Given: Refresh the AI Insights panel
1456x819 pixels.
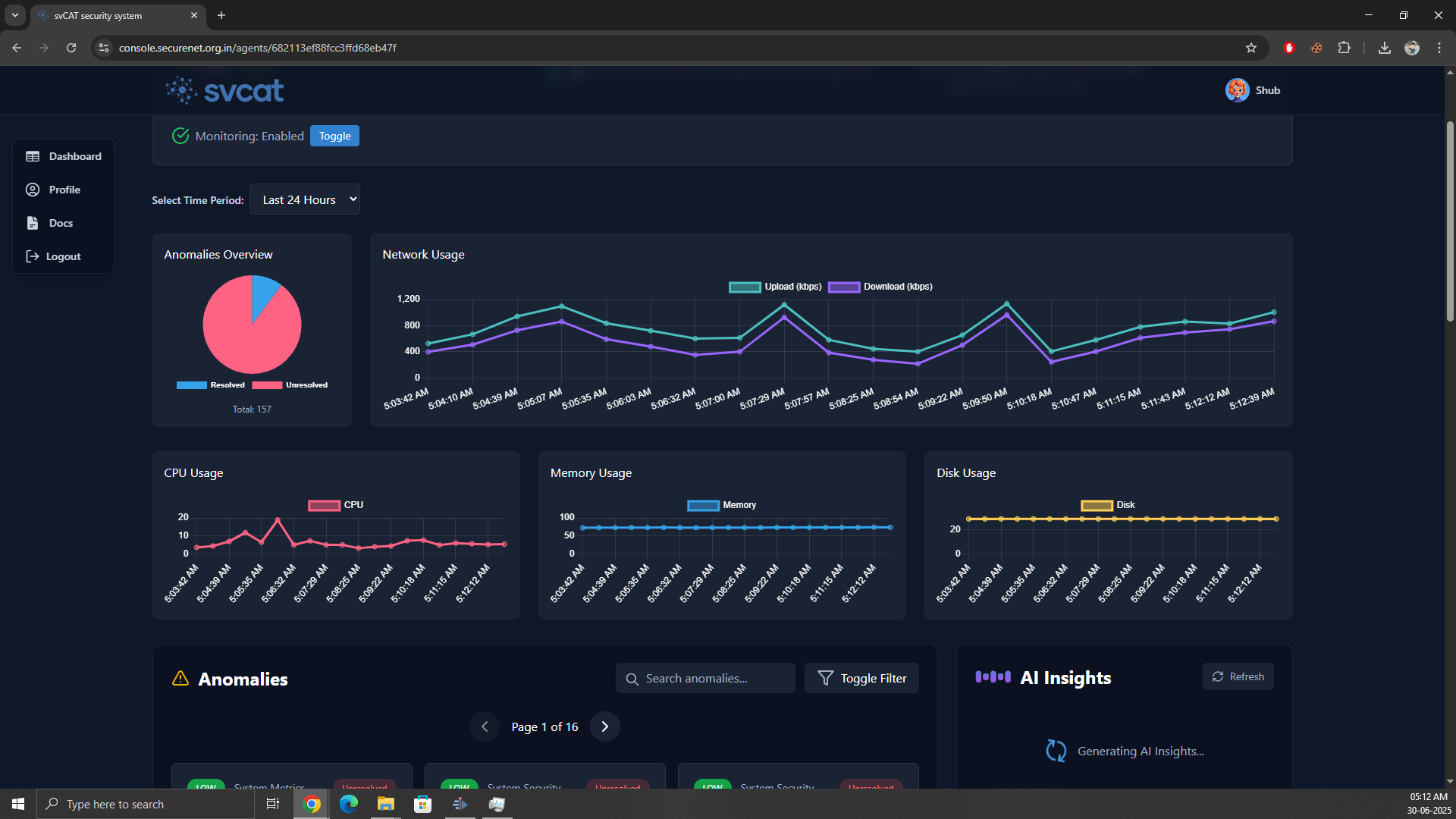Looking at the screenshot, I should [1238, 676].
